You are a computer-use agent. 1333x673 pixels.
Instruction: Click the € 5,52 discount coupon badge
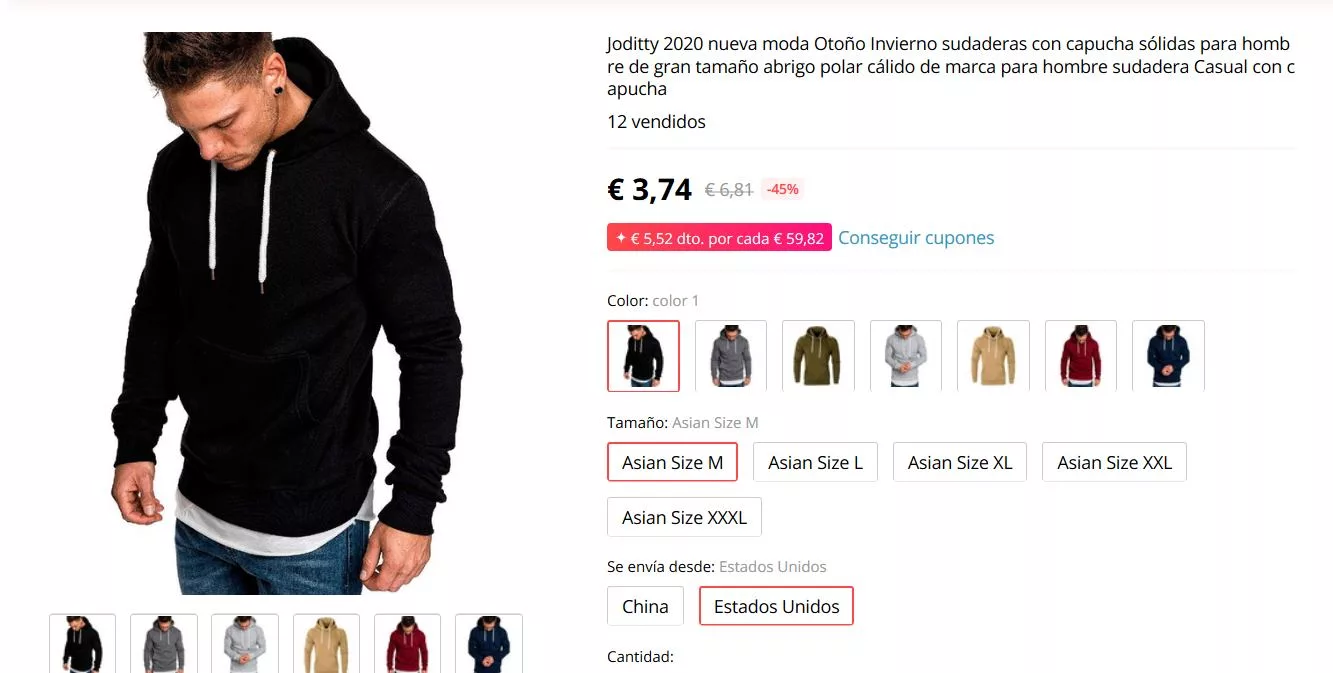[x=718, y=237]
